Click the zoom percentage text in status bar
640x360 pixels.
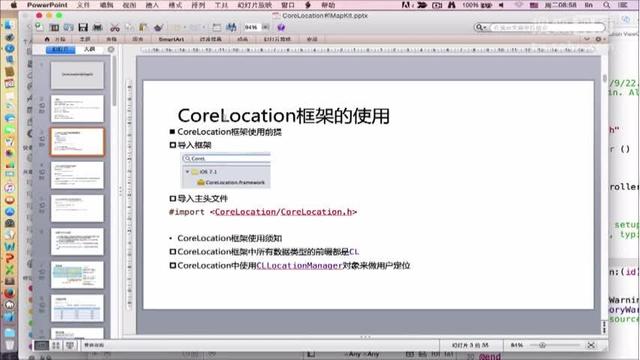[x=517, y=345]
